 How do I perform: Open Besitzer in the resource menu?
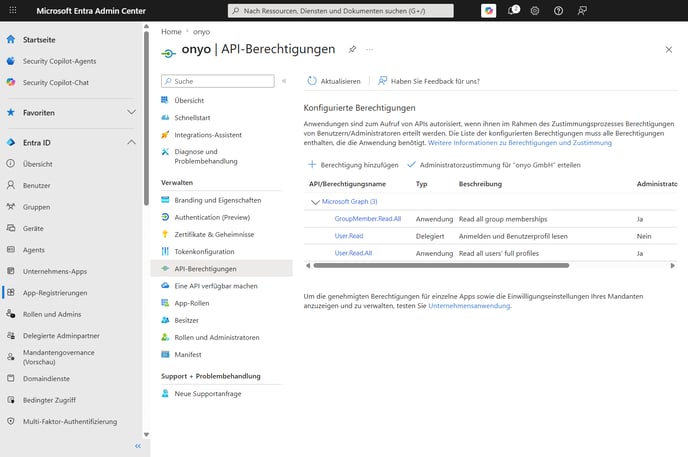click(x=186, y=320)
